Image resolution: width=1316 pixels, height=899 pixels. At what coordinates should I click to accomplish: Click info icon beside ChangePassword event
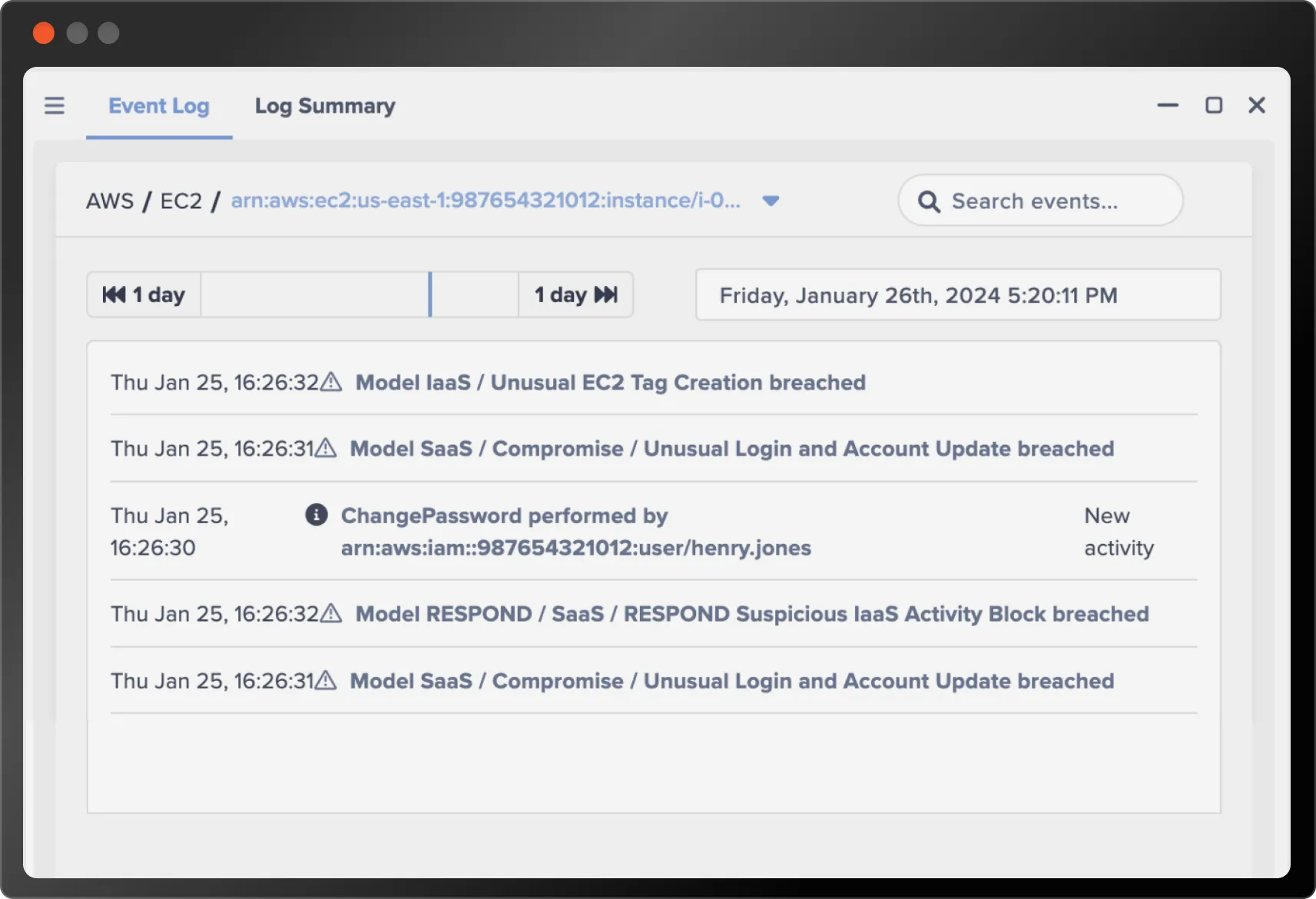(317, 515)
